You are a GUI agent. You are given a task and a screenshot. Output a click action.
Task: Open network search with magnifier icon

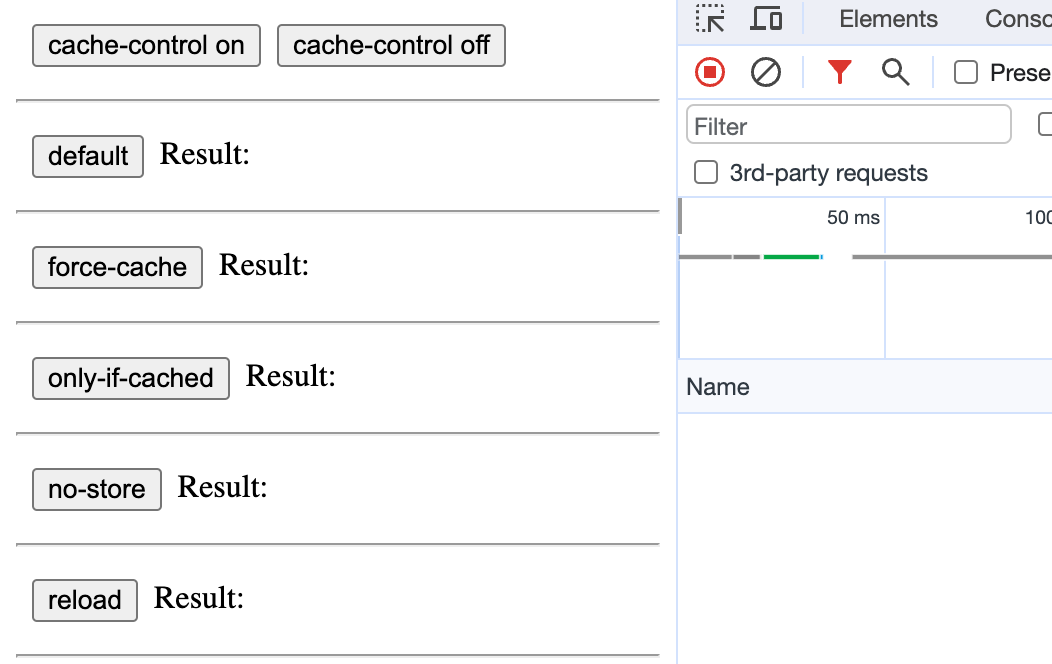896,72
